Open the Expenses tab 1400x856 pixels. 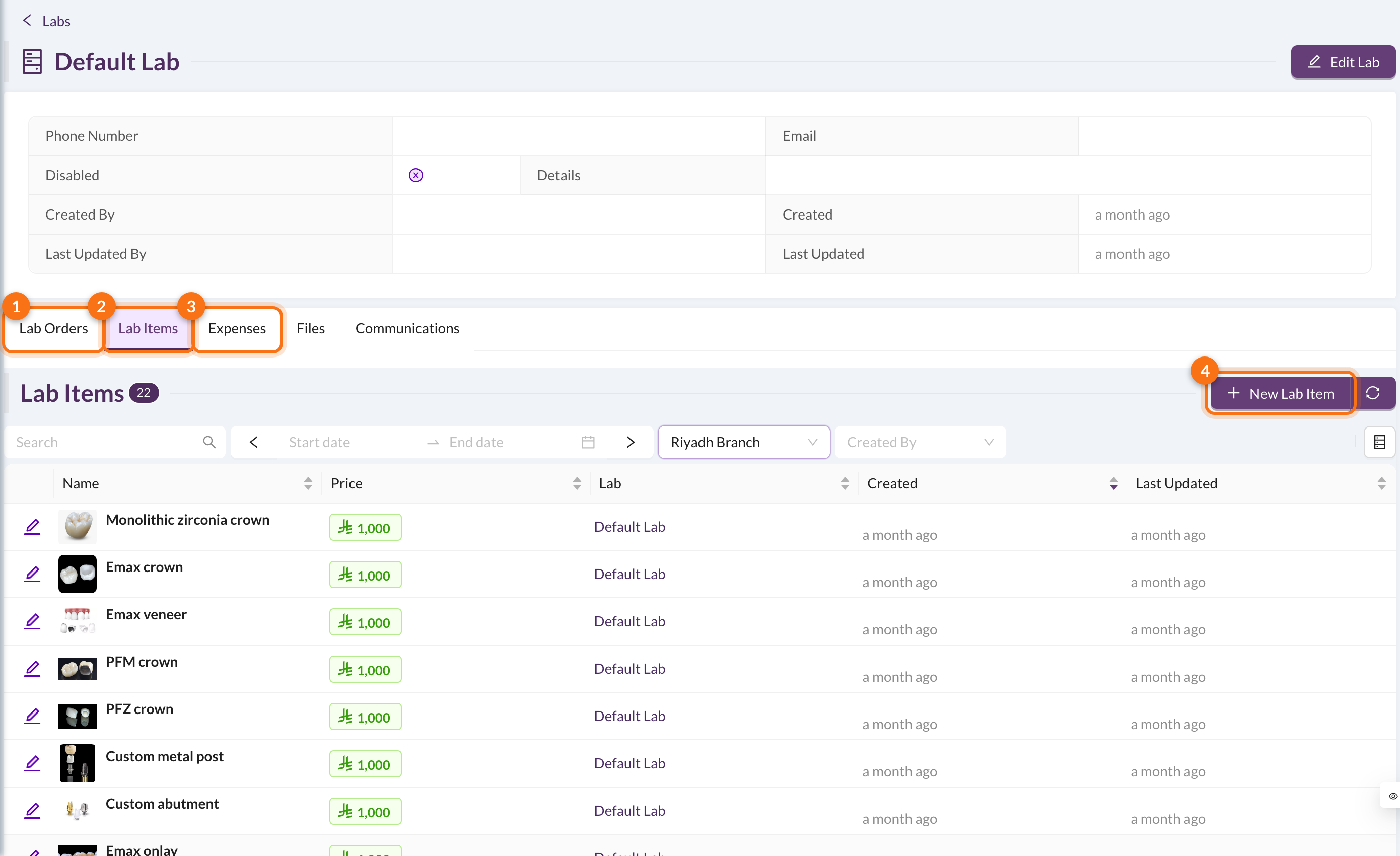[237, 328]
